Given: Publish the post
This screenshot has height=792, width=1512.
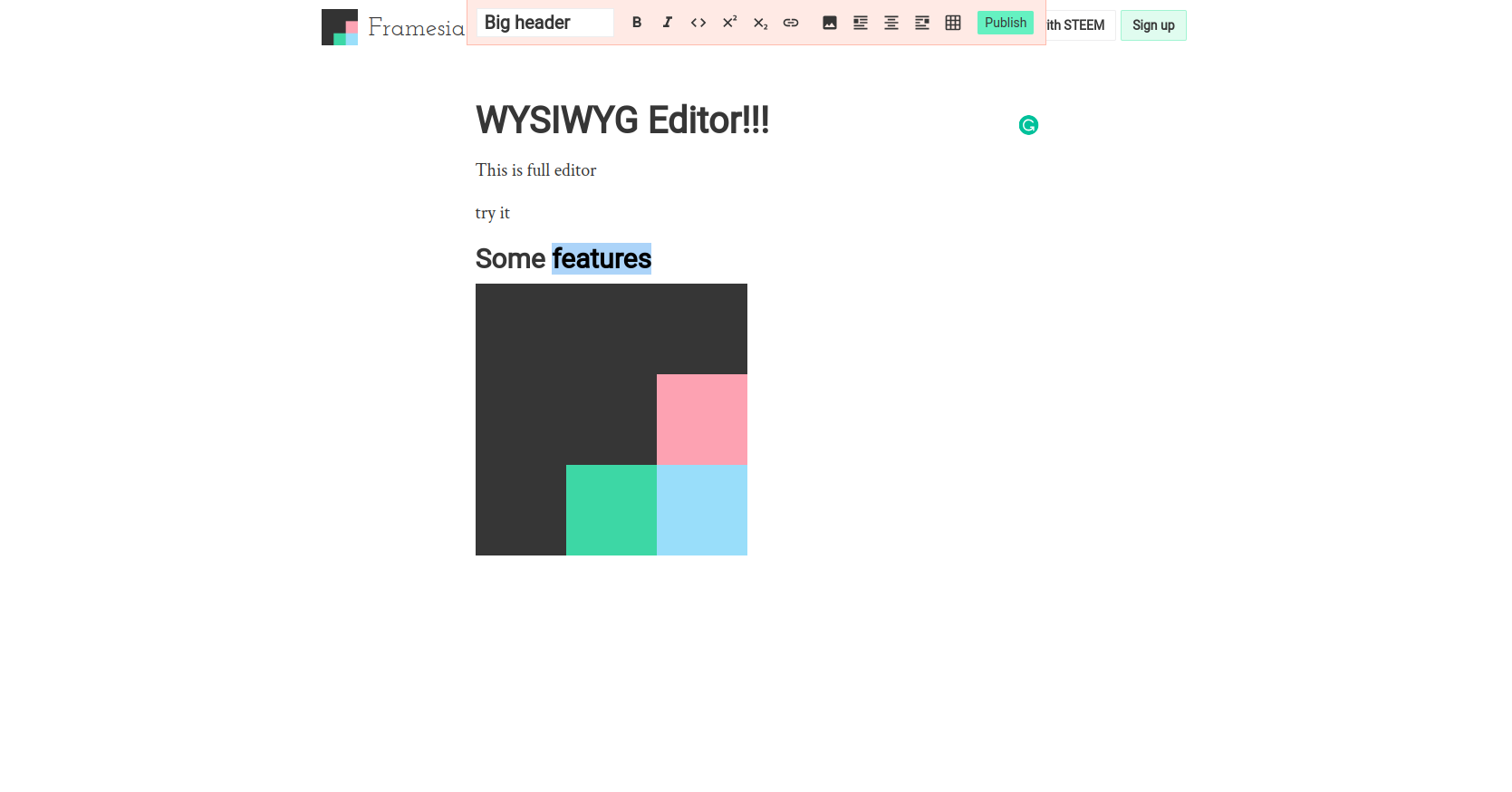Looking at the screenshot, I should [x=1006, y=23].
